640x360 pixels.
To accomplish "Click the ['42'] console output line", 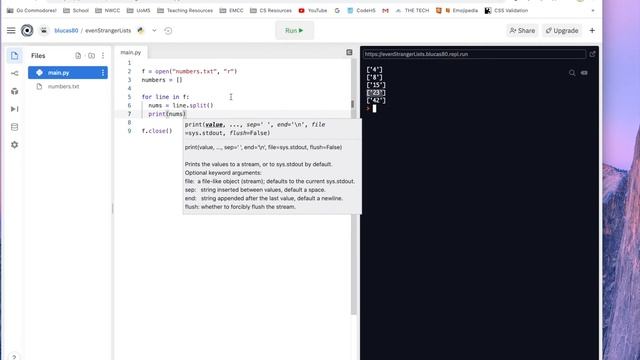I will 376,100.
